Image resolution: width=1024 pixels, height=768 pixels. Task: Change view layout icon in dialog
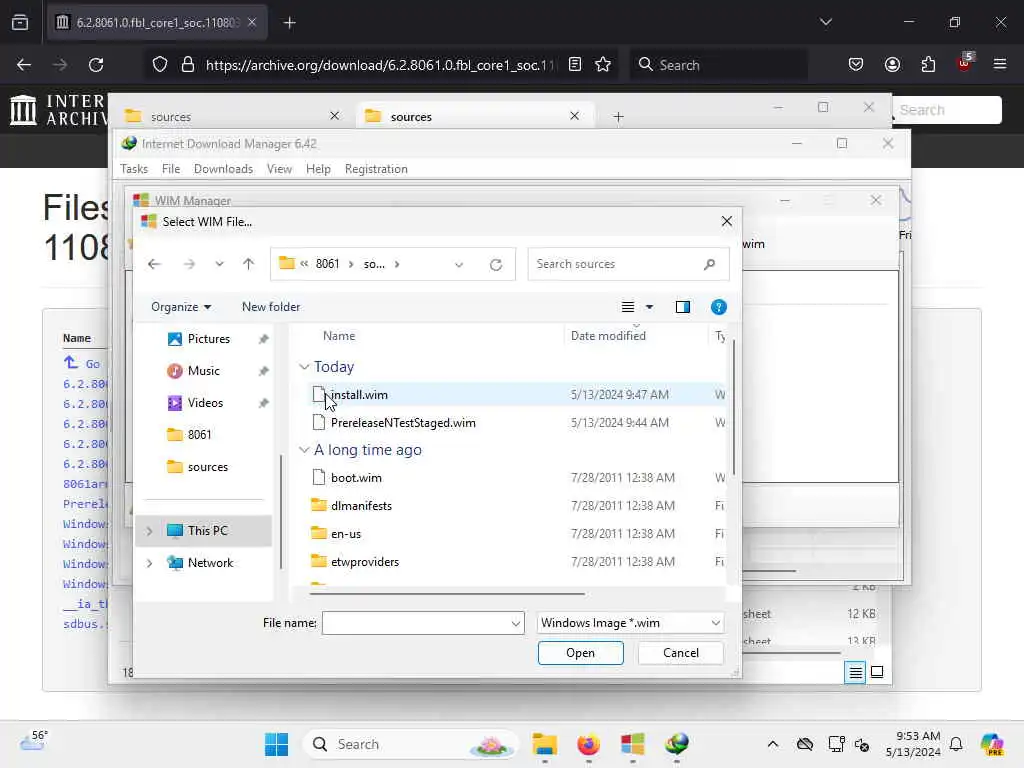pos(628,307)
